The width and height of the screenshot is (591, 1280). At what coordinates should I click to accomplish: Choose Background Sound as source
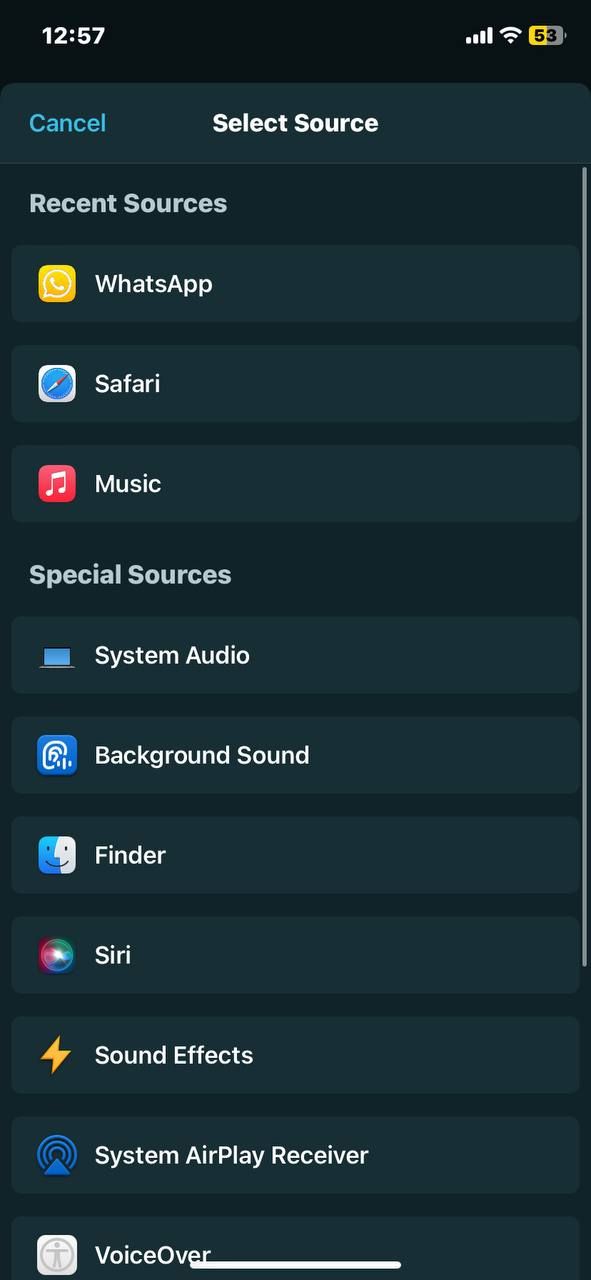point(295,755)
